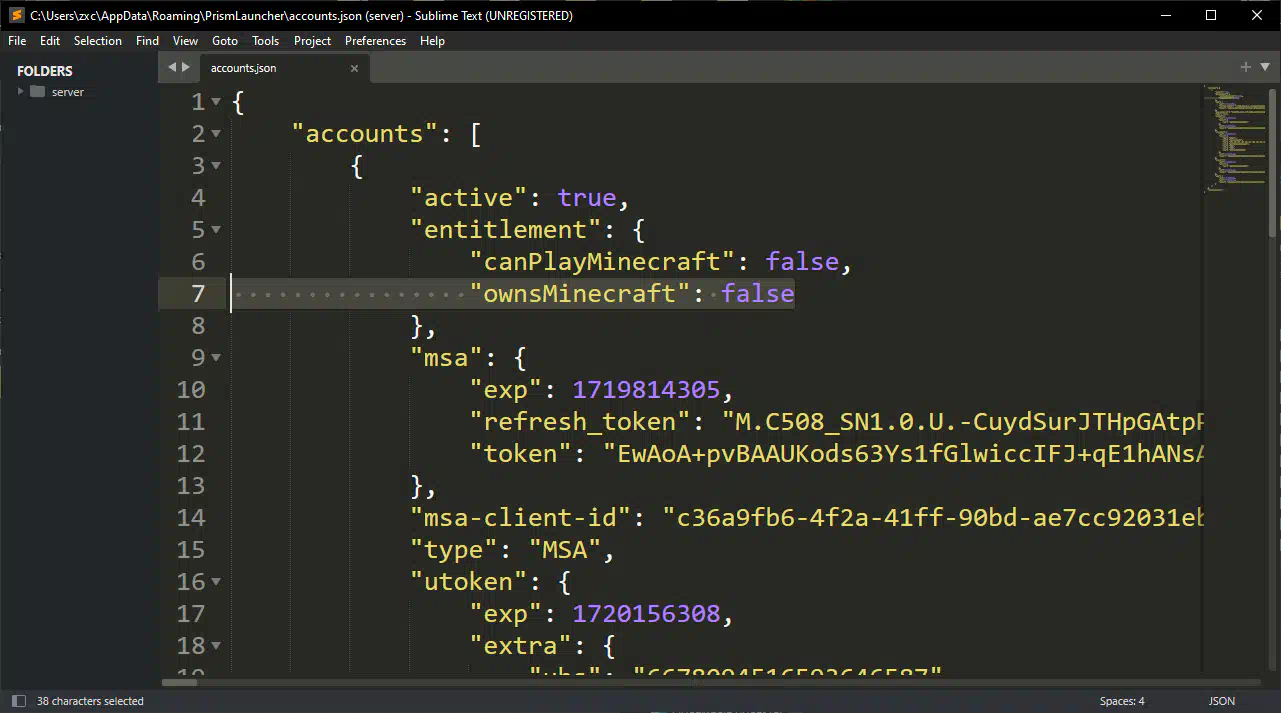Screen dimensions: 1281x713
Task: Open the Edit menu
Action: point(50,41)
